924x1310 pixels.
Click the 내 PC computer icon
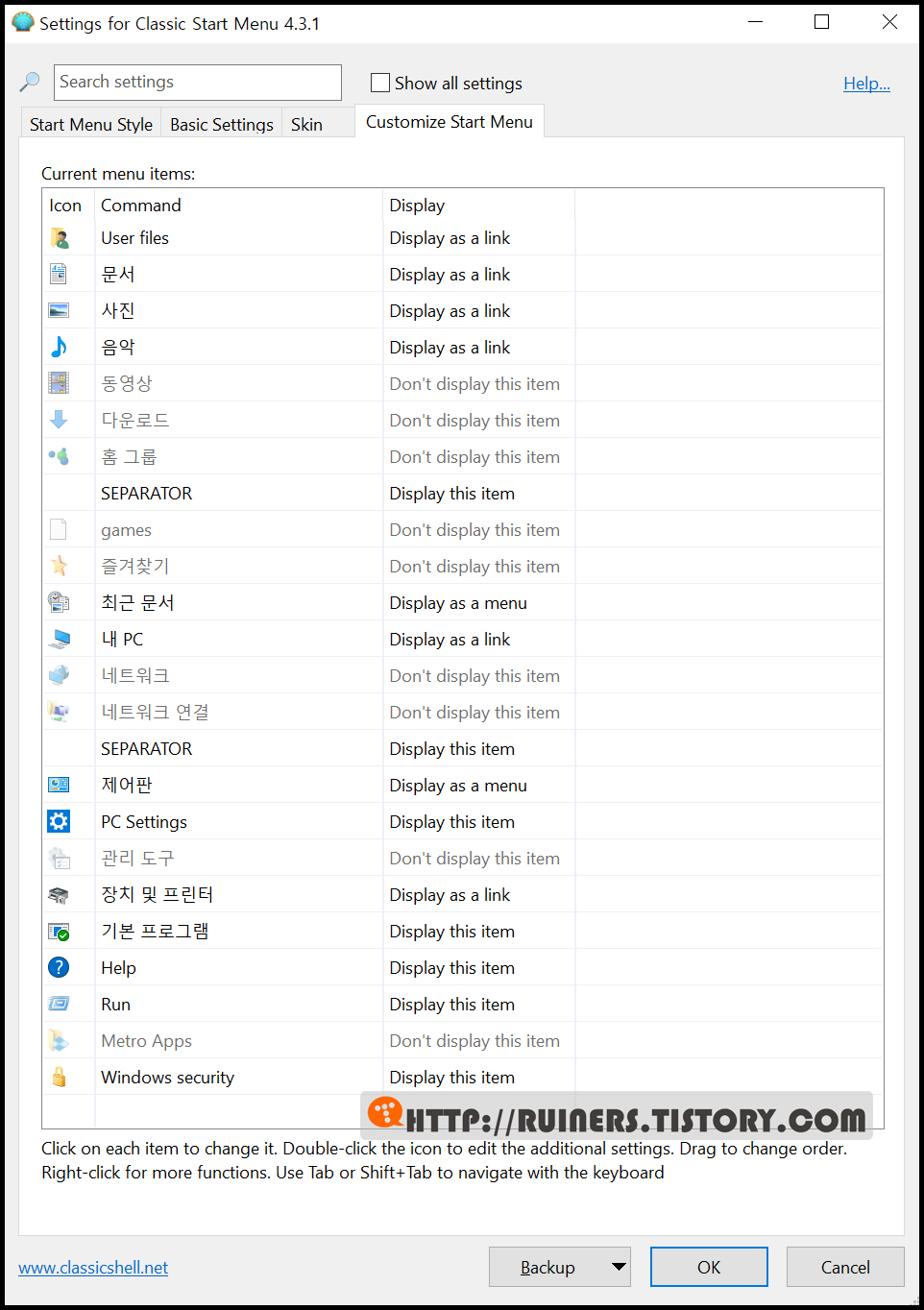point(59,639)
